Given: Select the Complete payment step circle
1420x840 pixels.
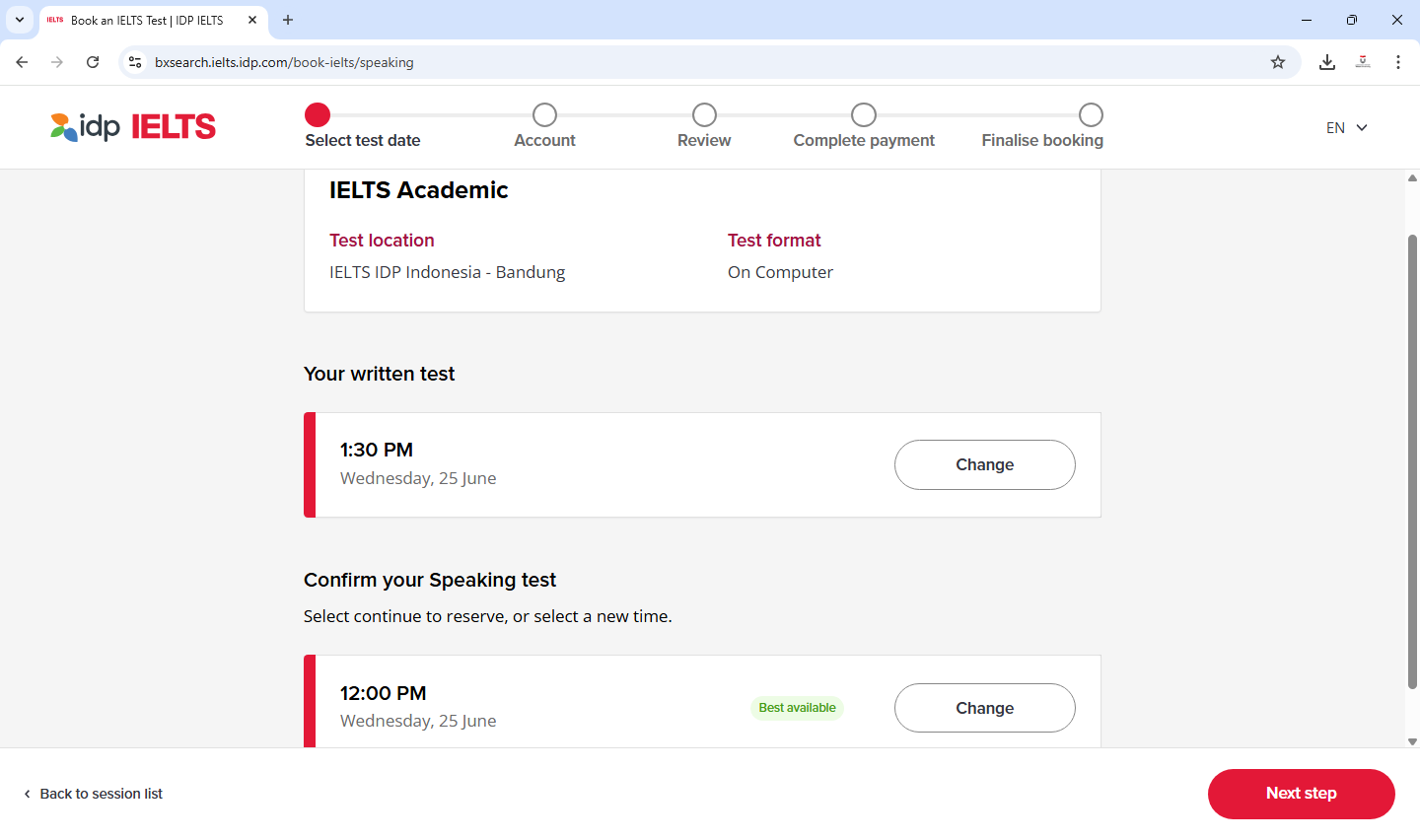Looking at the screenshot, I should click(x=864, y=115).
